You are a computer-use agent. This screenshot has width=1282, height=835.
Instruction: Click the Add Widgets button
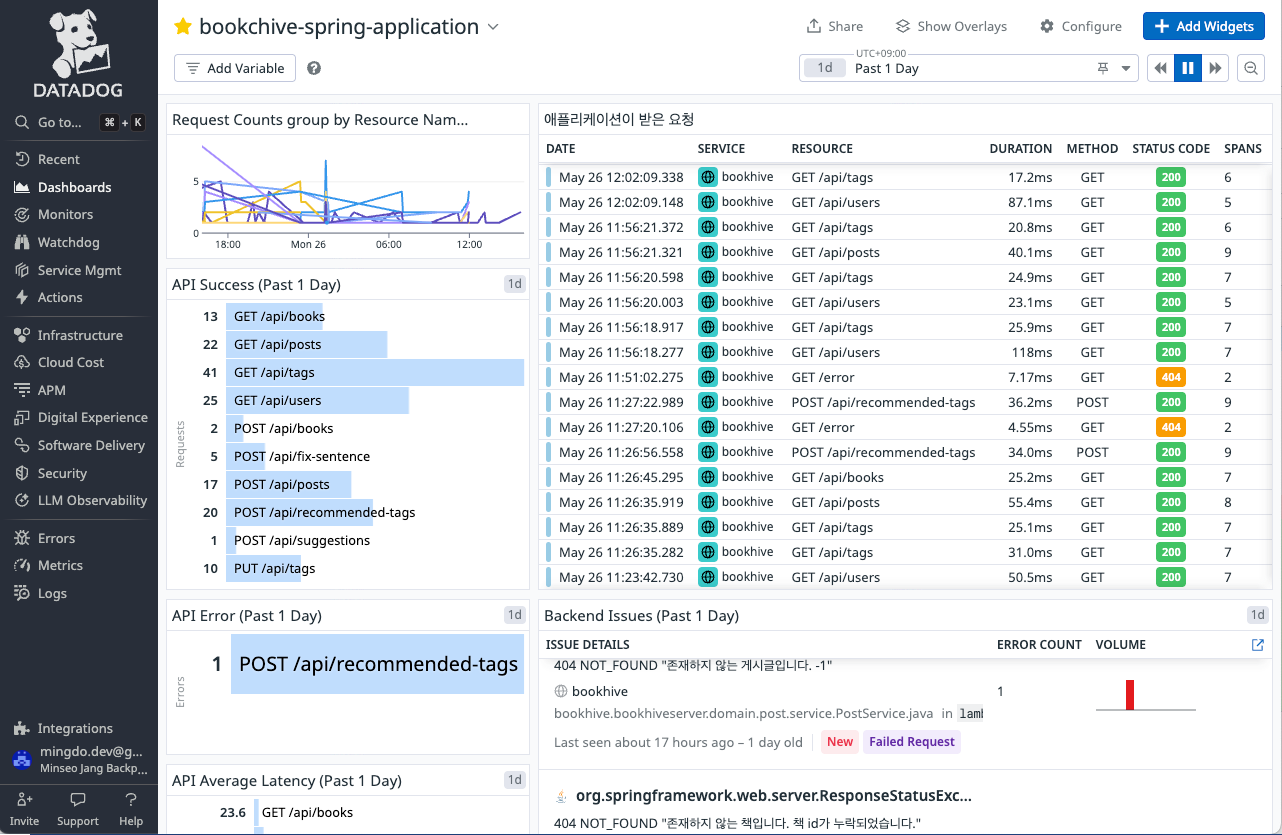(1204, 26)
